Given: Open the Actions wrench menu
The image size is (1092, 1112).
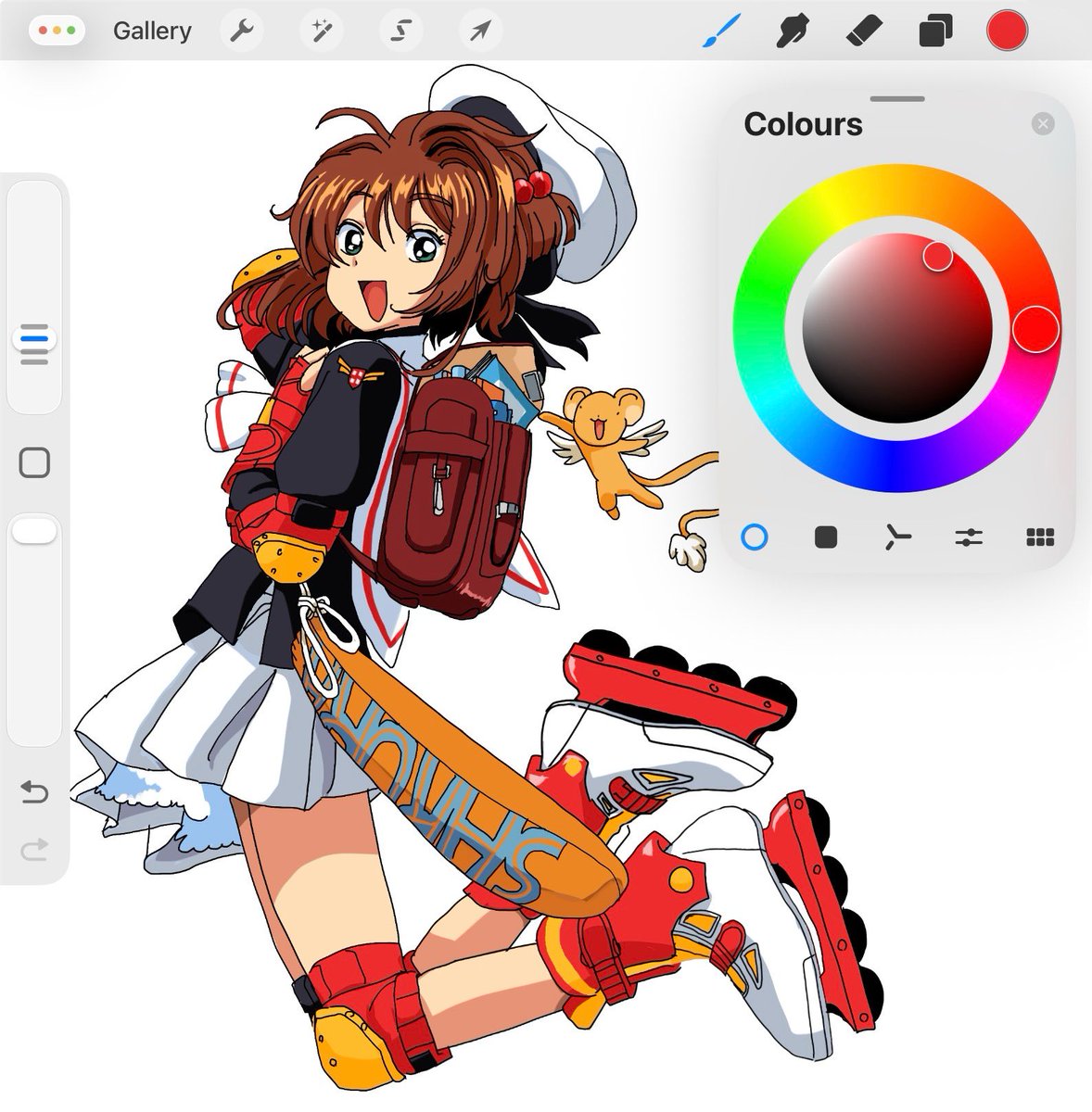Looking at the screenshot, I should coord(241,31).
